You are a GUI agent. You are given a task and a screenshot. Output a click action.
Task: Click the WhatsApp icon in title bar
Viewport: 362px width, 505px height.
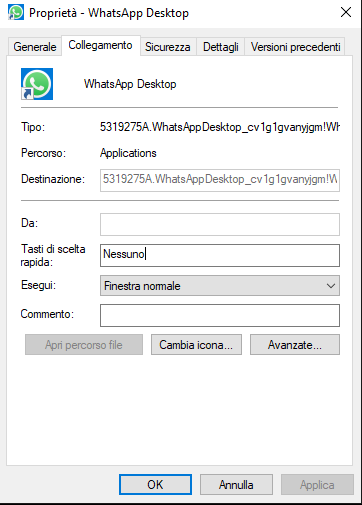[16, 13]
